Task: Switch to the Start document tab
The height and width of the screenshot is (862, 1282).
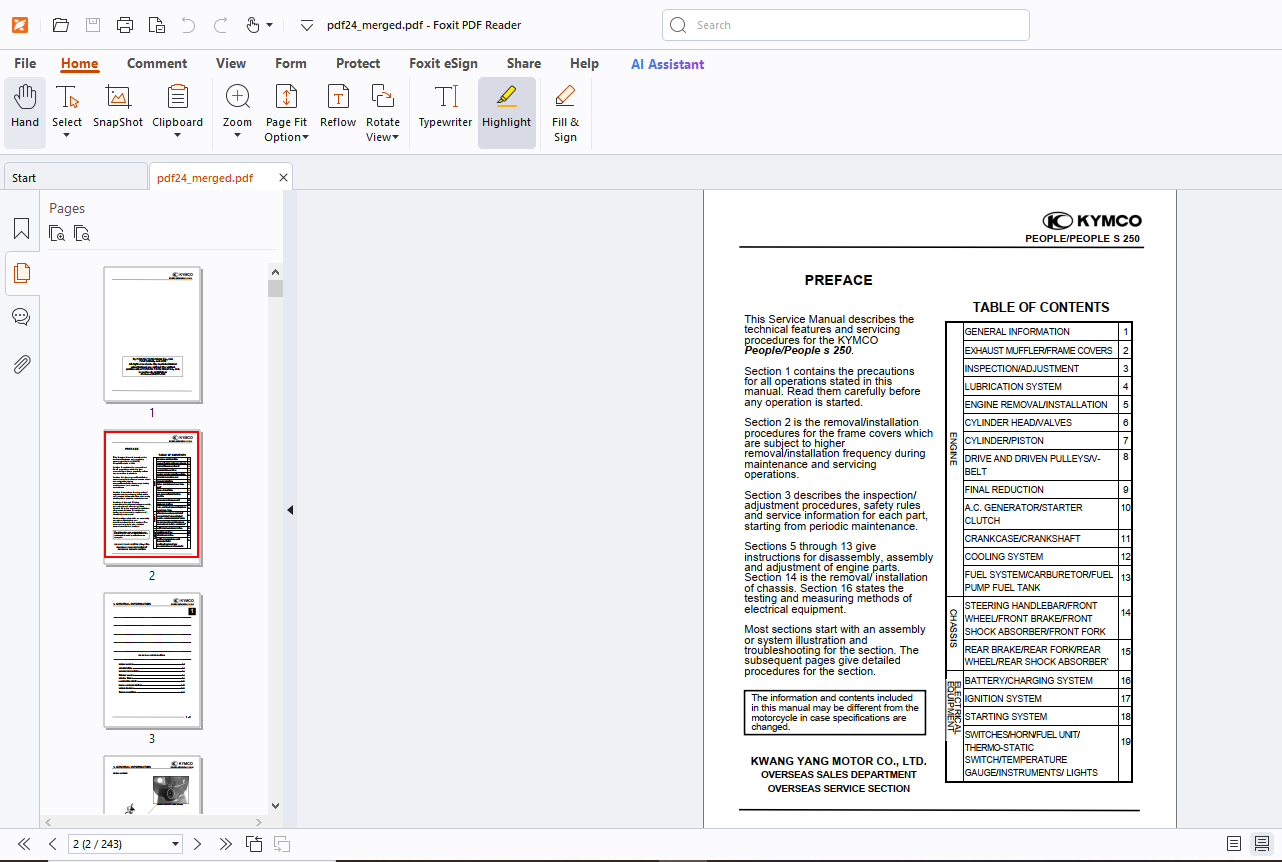Action: 75,178
